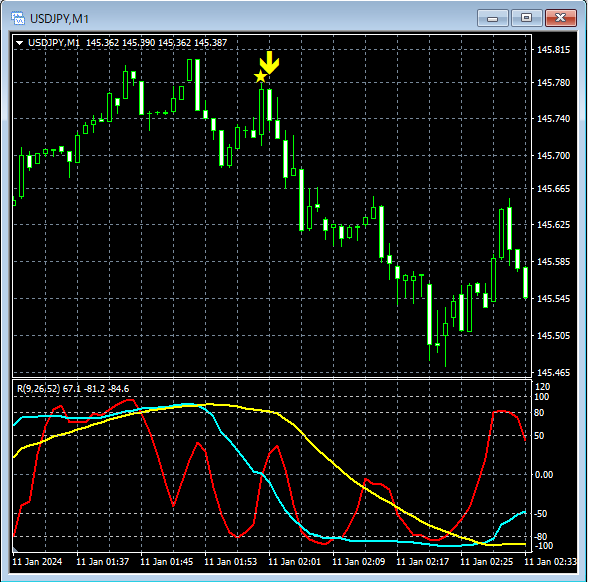The width and height of the screenshot is (589, 582).
Task: Click the USDJPY,M1 title bar text
Action: 59,18
